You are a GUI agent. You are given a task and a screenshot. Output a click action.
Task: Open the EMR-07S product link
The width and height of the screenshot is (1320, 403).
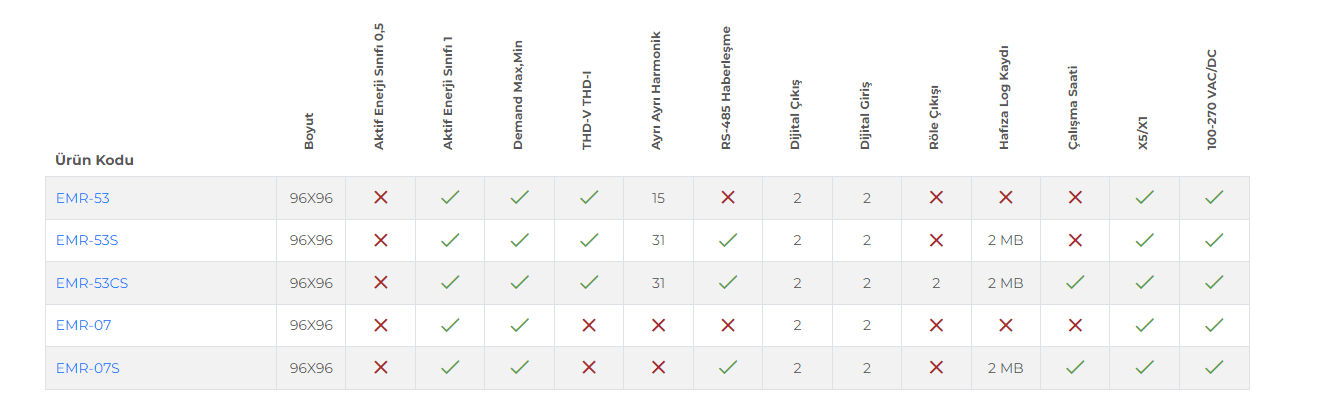pos(87,368)
